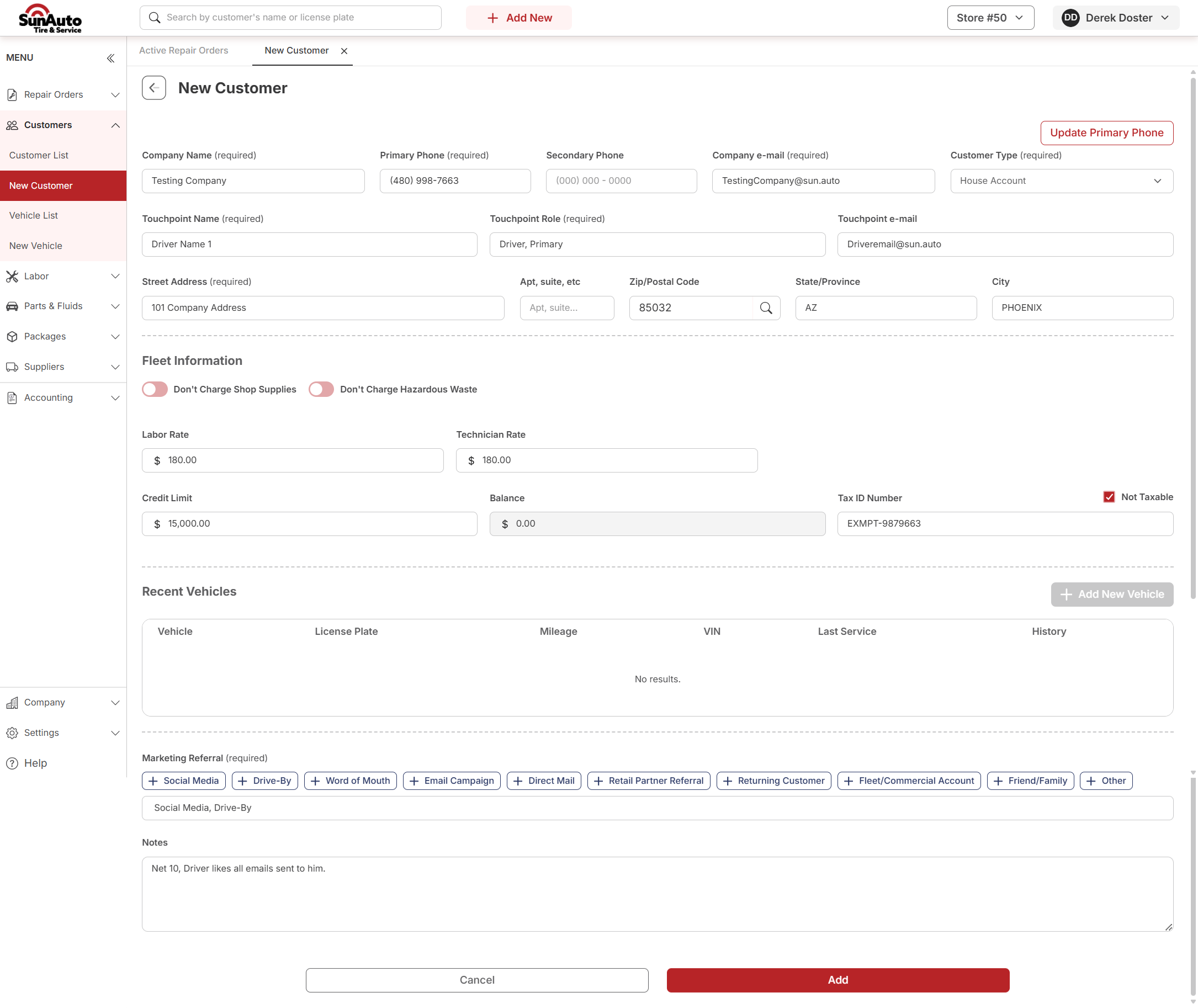Add Returning Customer referral tag

[x=774, y=781]
